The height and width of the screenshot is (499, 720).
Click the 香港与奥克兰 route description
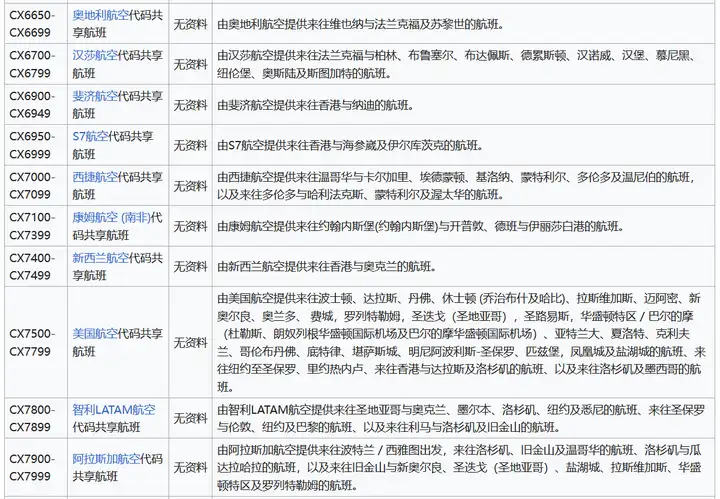[327, 267]
